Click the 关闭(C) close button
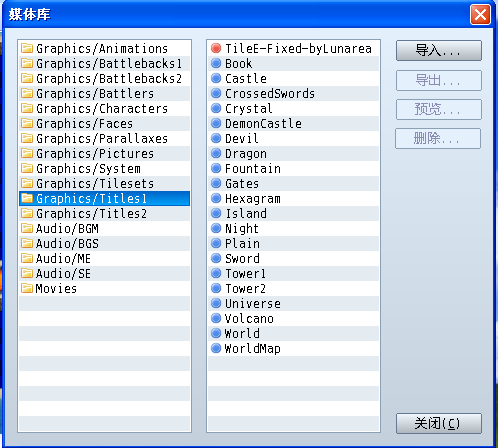Screen dimensions: 498x448 tap(439, 424)
